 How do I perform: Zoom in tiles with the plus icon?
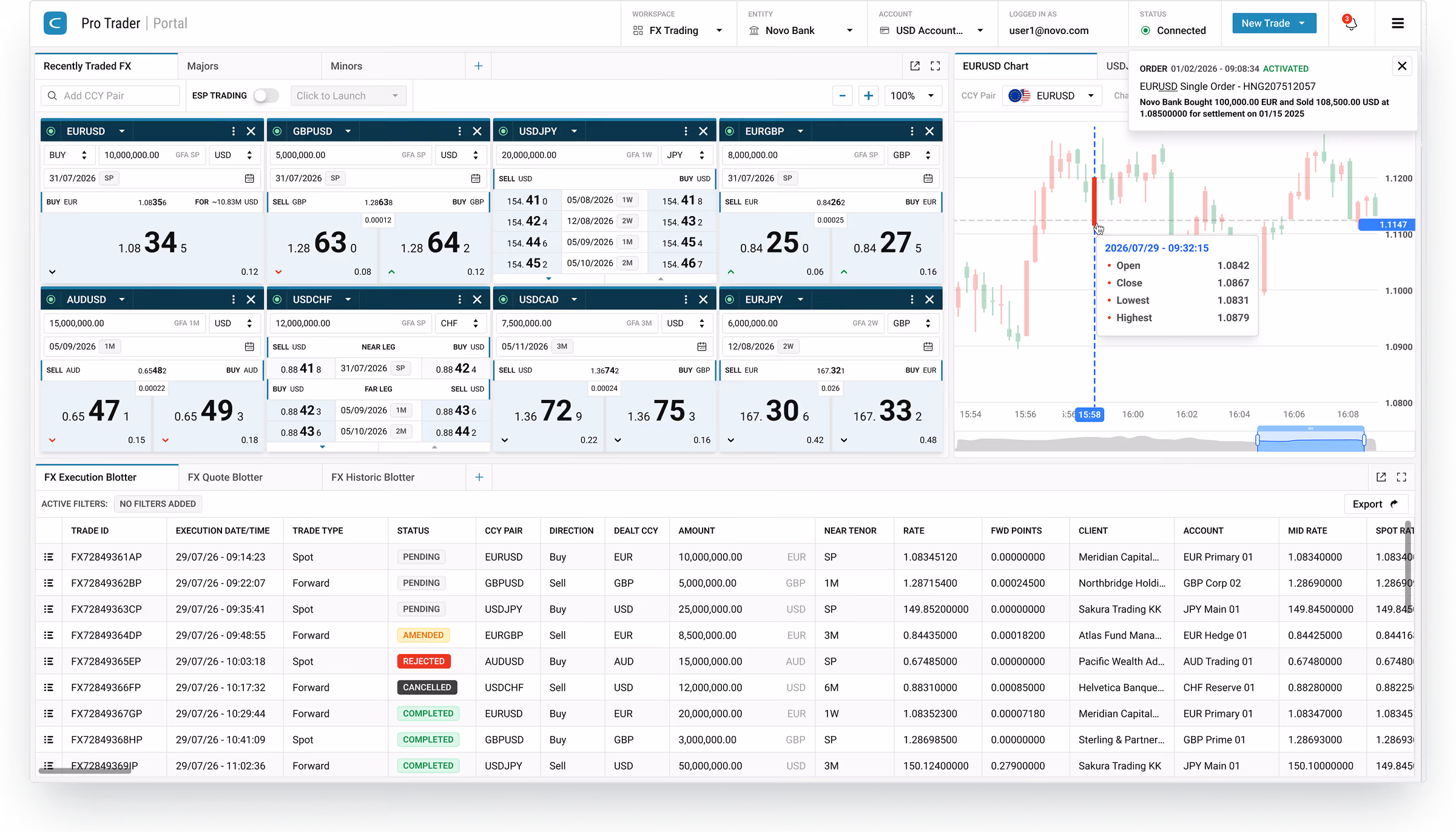pos(869,96)
